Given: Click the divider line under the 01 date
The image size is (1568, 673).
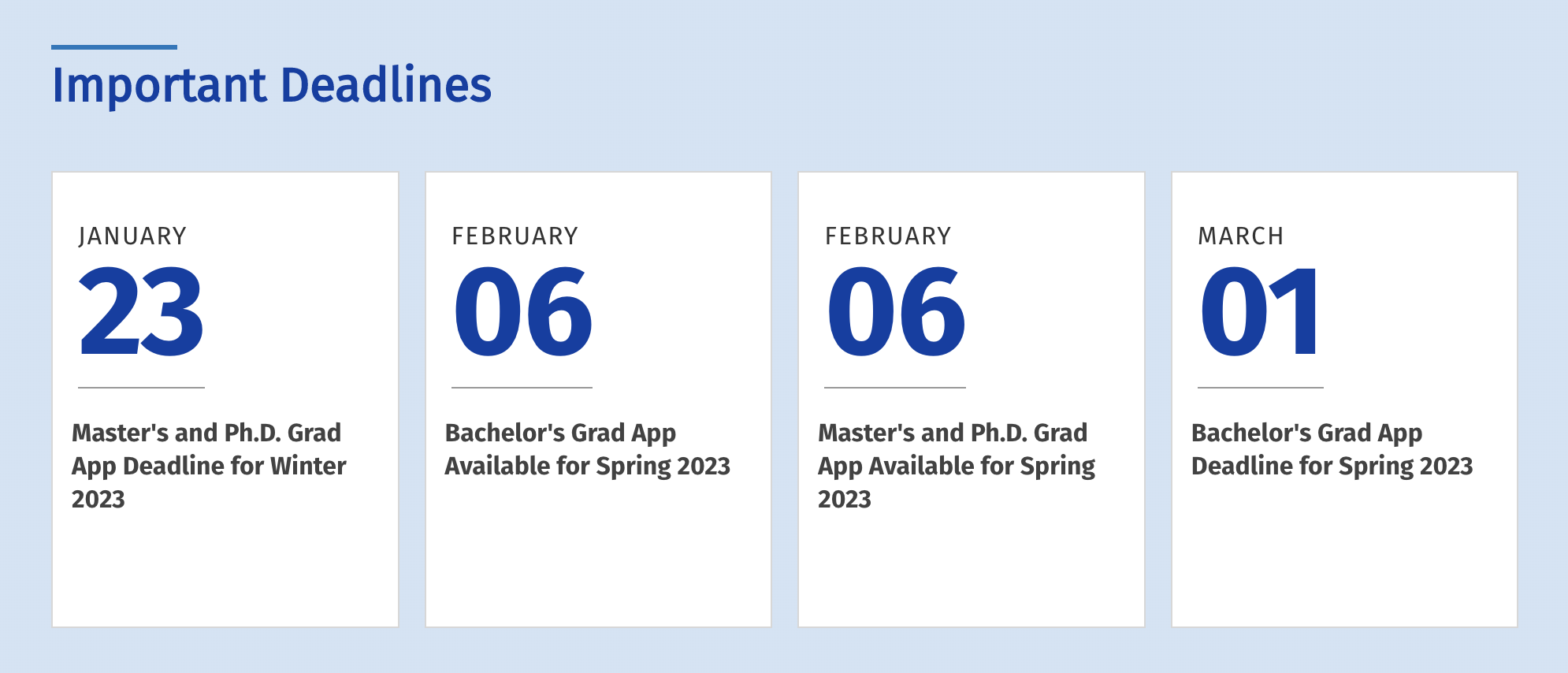Looking at the screenshot, I should (x=1260, y=388).
